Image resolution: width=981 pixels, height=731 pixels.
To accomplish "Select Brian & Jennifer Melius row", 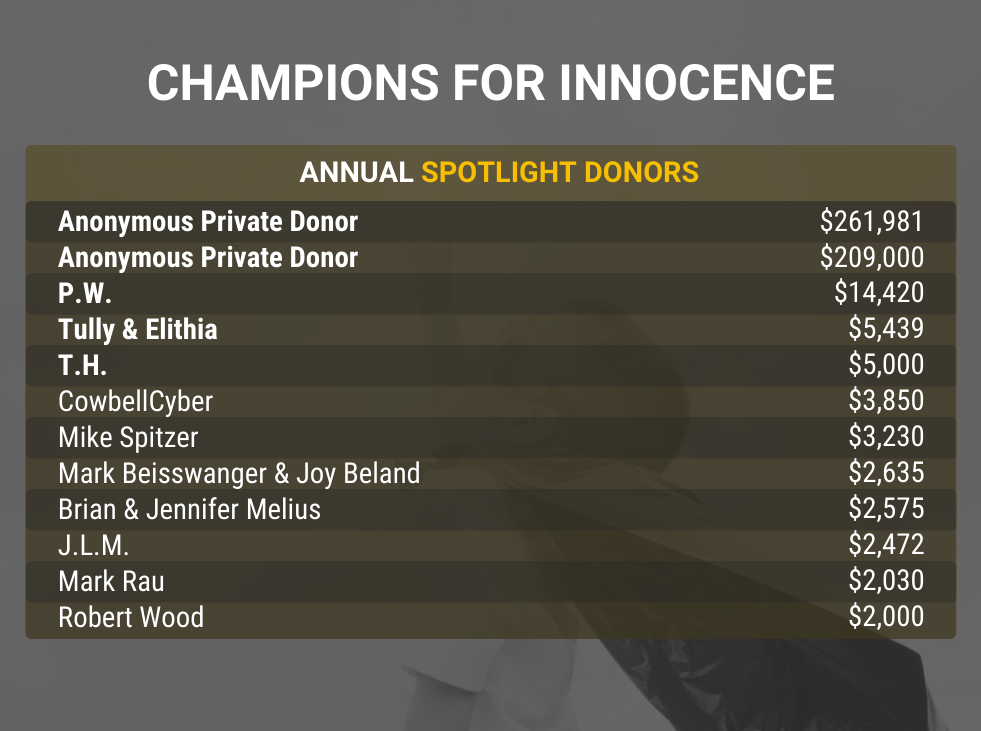I will pyautogui.click(x=491, y=509).
